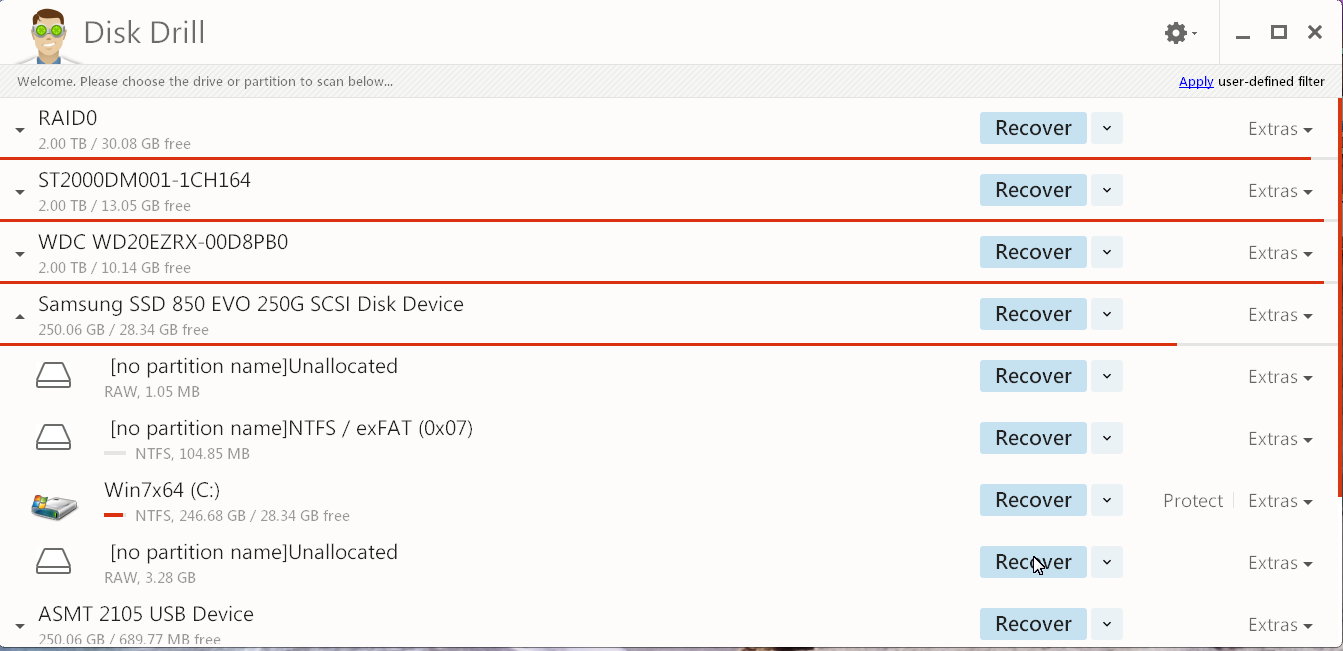Viewport: 1343px width, 651px height.
Task: Click Protect for the Win7x64 (C:) partition
Action: [x=1193, y=501]
